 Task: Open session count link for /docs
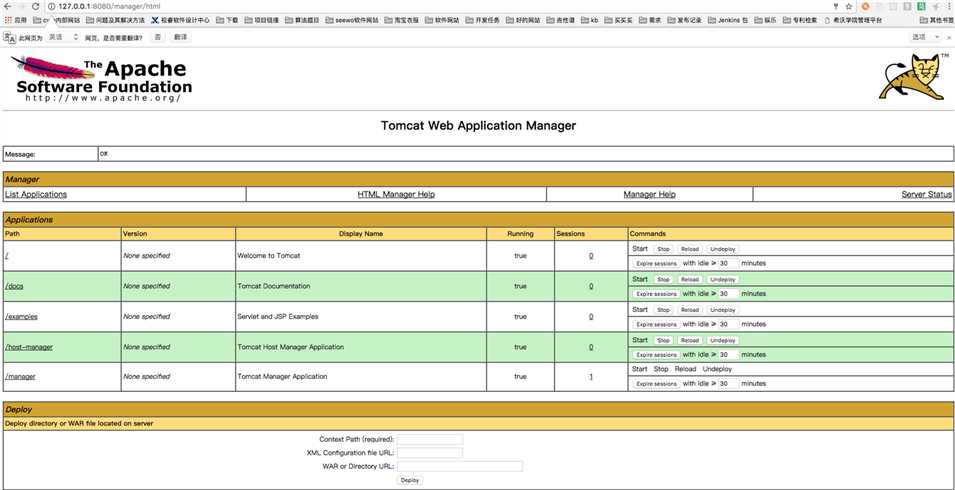(x=591, y=286)
